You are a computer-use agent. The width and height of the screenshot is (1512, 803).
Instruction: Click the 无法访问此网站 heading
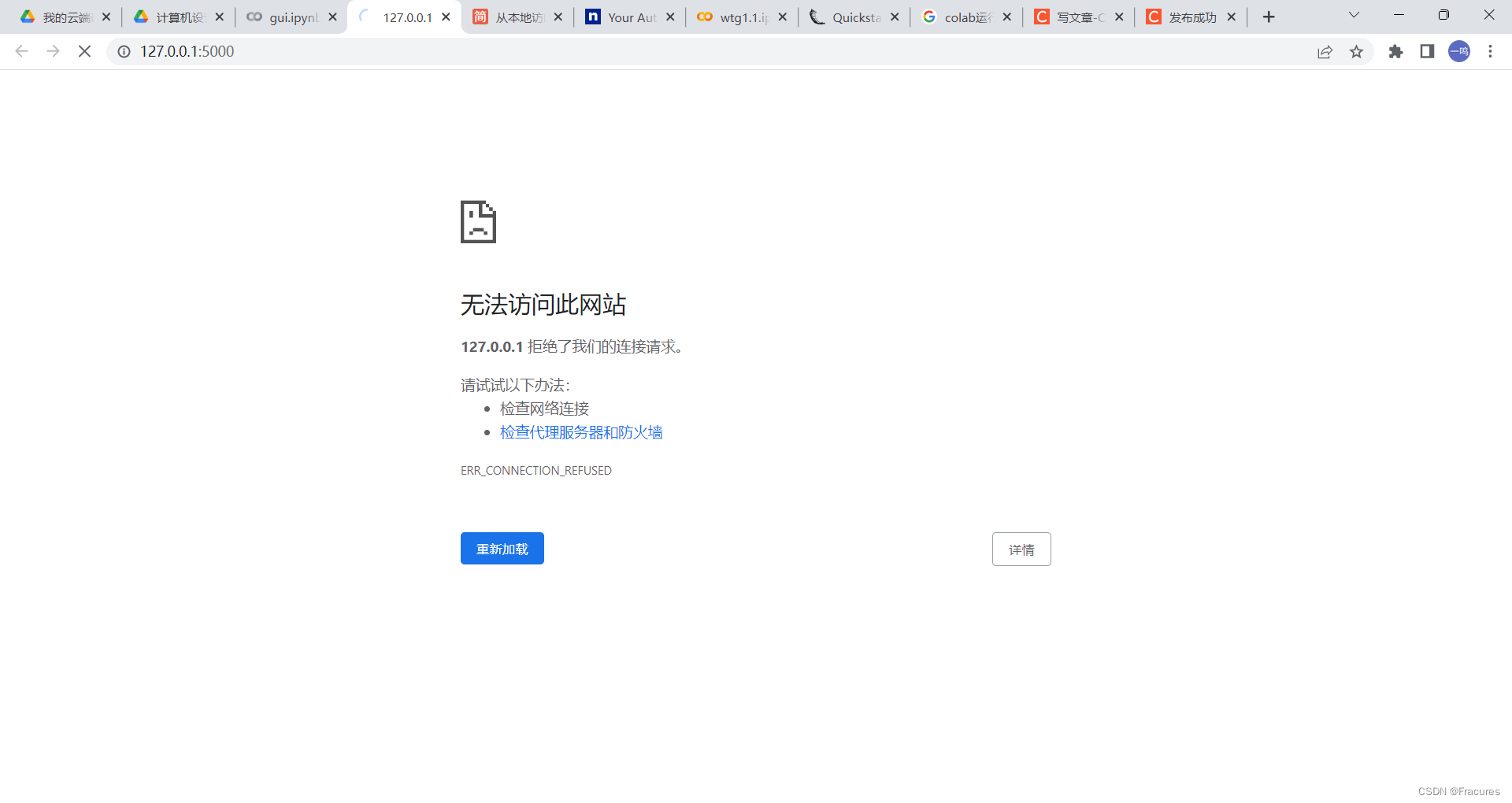543,305
